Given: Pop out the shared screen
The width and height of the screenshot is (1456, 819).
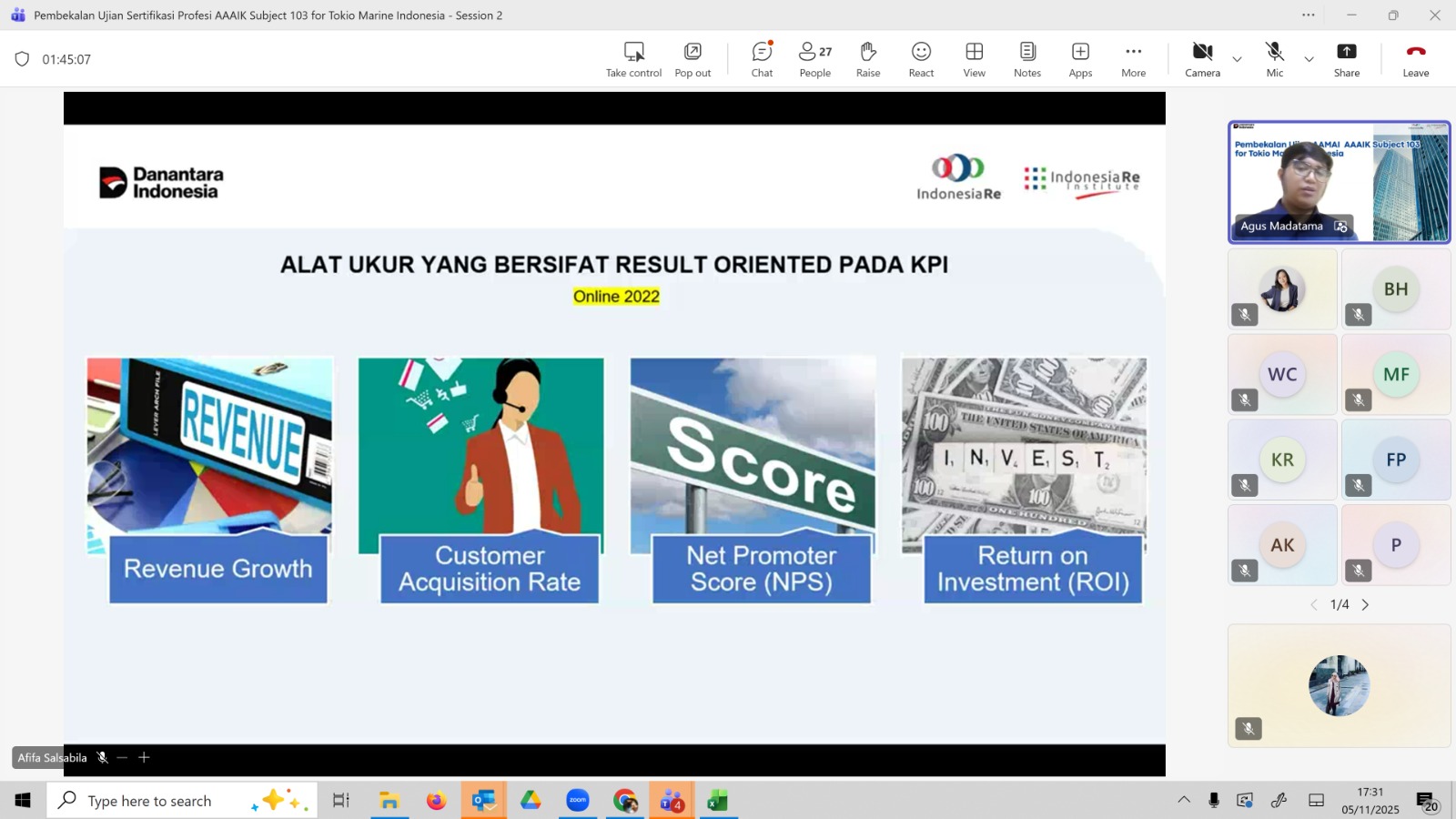Looking at the screenshot, I should click(693, 59).
